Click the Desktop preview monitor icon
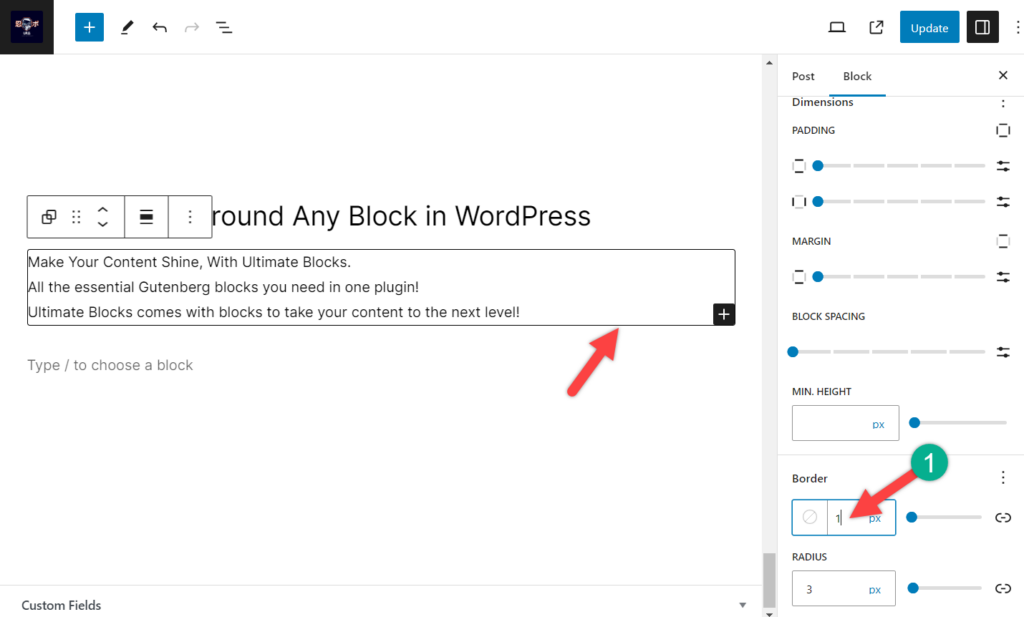Viewport: 1024px width, 617px height. (837, 27)
